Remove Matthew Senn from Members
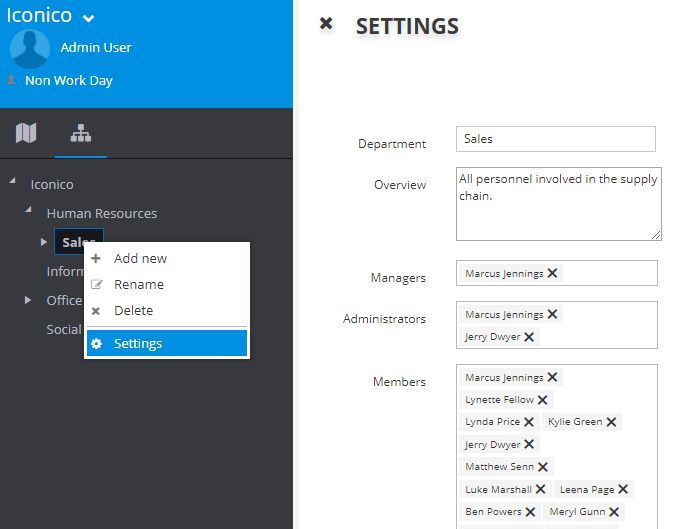This screenshot has height=529, width=679. 543,467
